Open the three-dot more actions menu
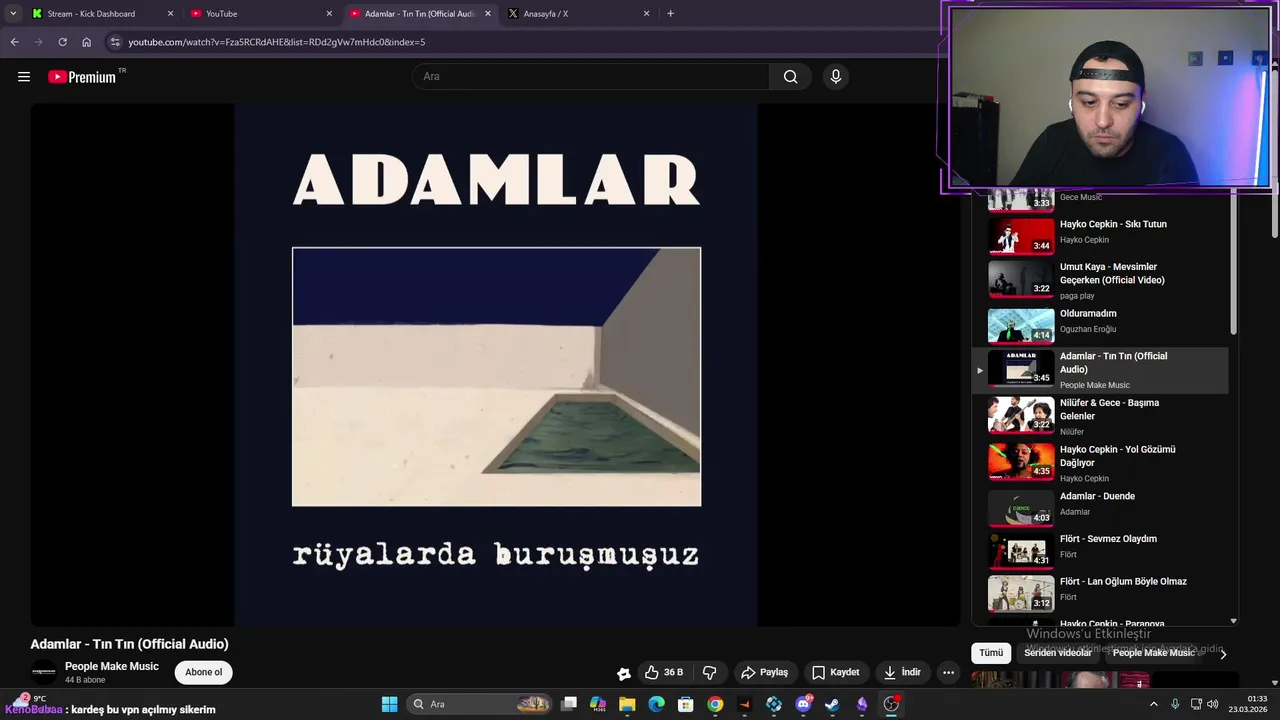Image resolution: width=1280 pixels, height=720 pixels. tap(948, 672)
